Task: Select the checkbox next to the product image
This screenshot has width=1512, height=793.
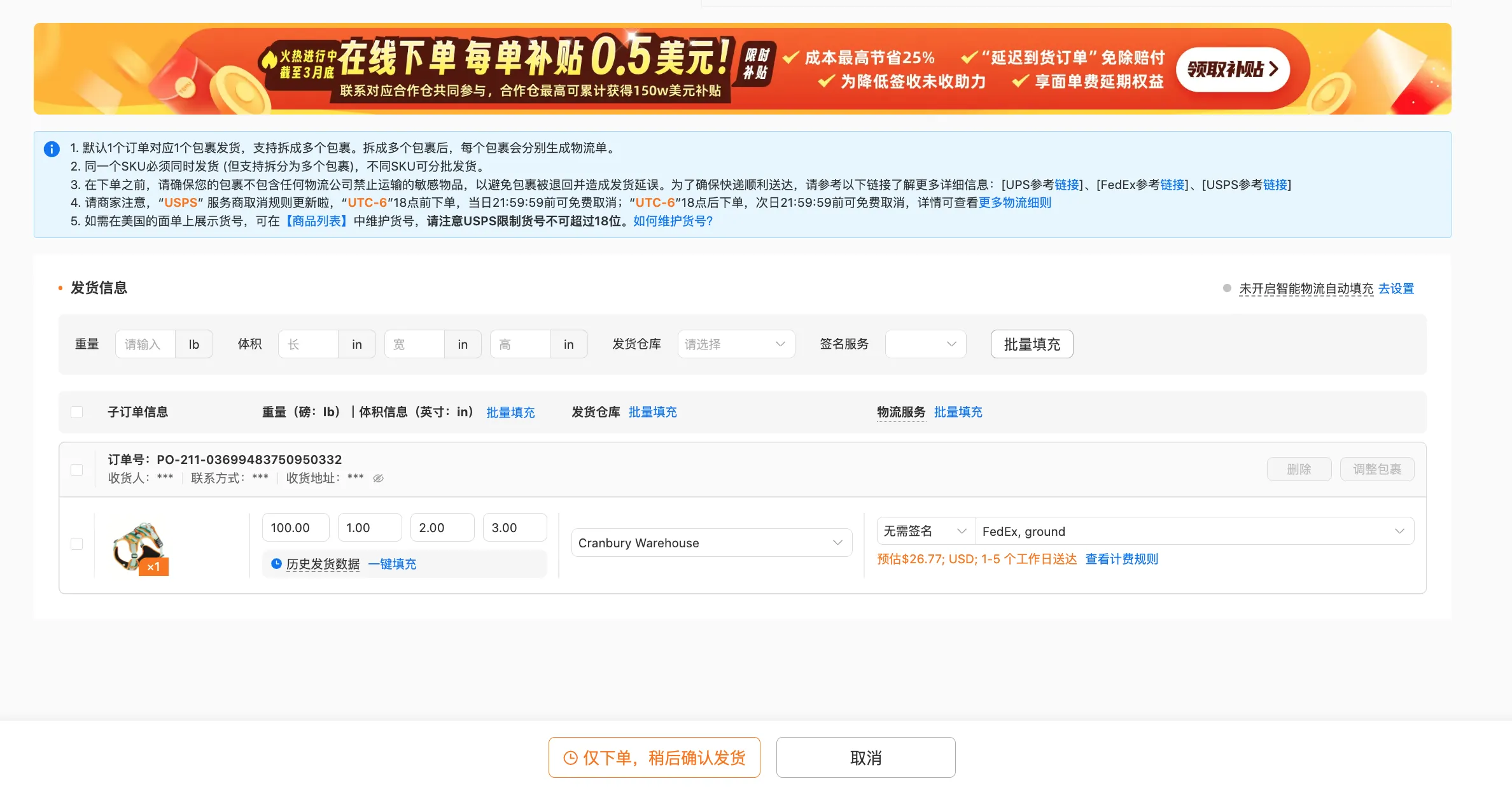Action: click(x=77, y=544)
